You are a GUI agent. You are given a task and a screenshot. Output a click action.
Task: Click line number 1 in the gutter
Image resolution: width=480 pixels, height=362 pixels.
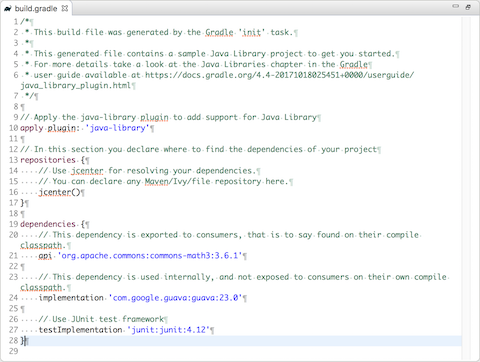pos(16,22)
